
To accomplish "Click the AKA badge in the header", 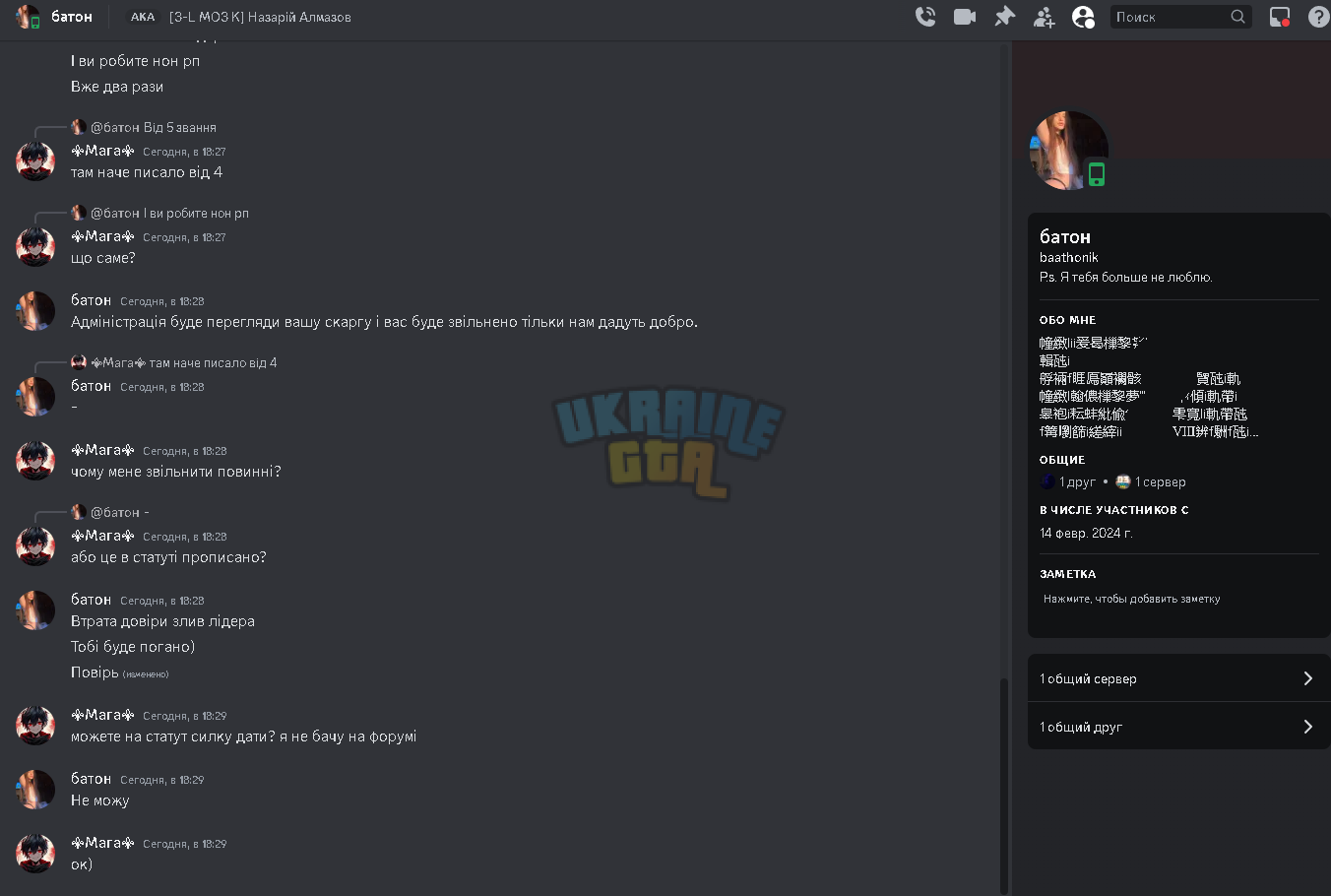I will (143, 17).
